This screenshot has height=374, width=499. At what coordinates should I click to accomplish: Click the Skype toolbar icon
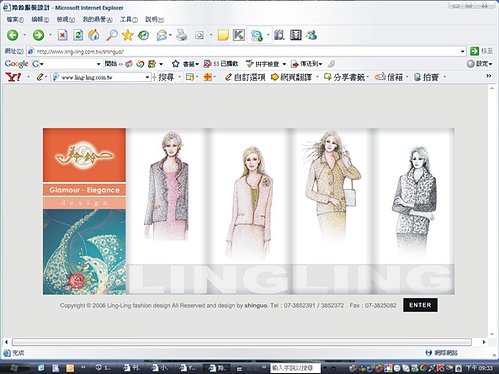click(256, 35)
